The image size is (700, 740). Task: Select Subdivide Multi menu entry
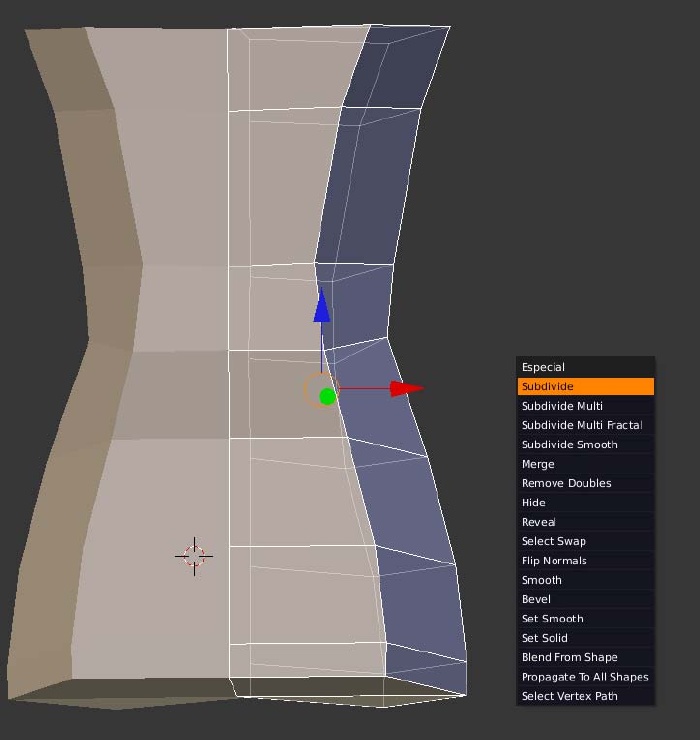tap(585, 406)
